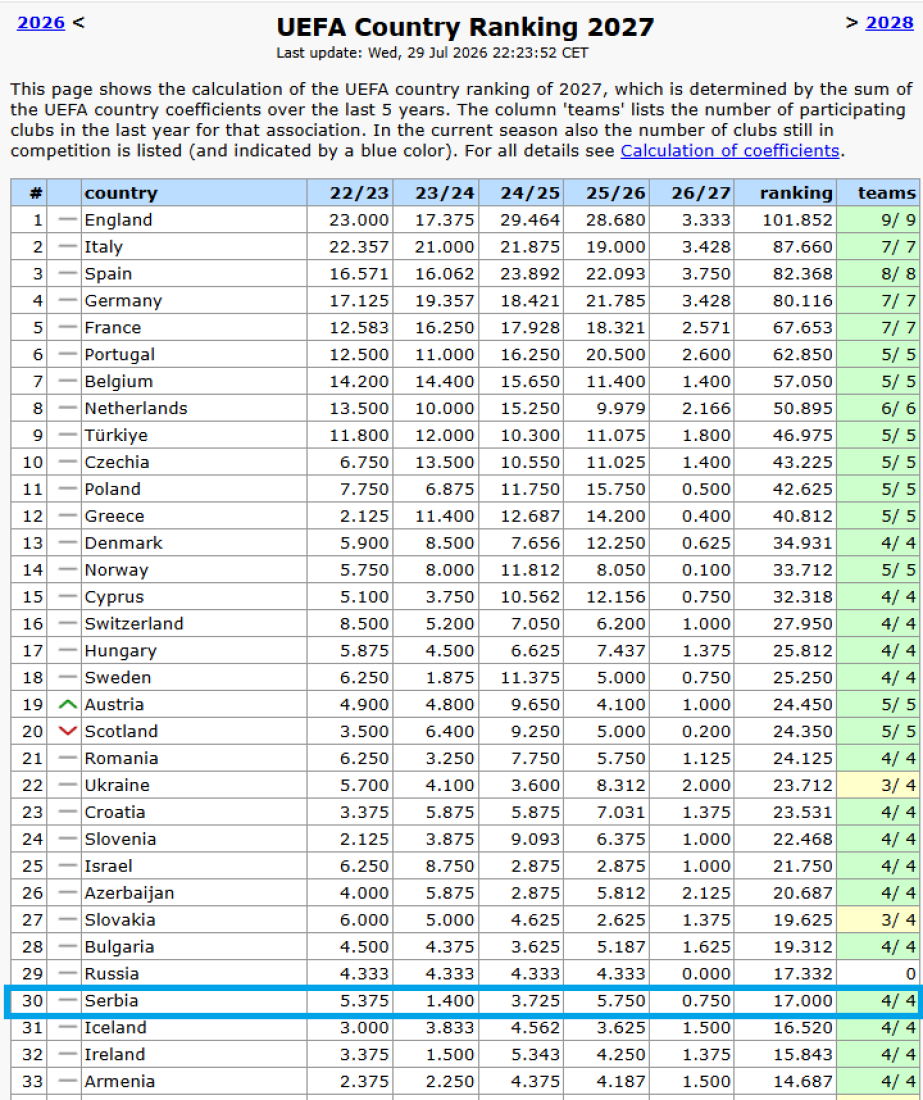Click Slovakia's yellow 3/4 teams cell

tap(878, 920)
